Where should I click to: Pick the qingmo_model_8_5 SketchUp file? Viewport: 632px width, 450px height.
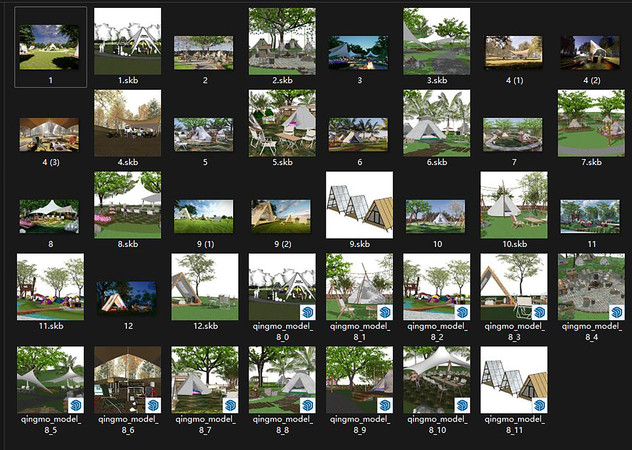[50, 380]
